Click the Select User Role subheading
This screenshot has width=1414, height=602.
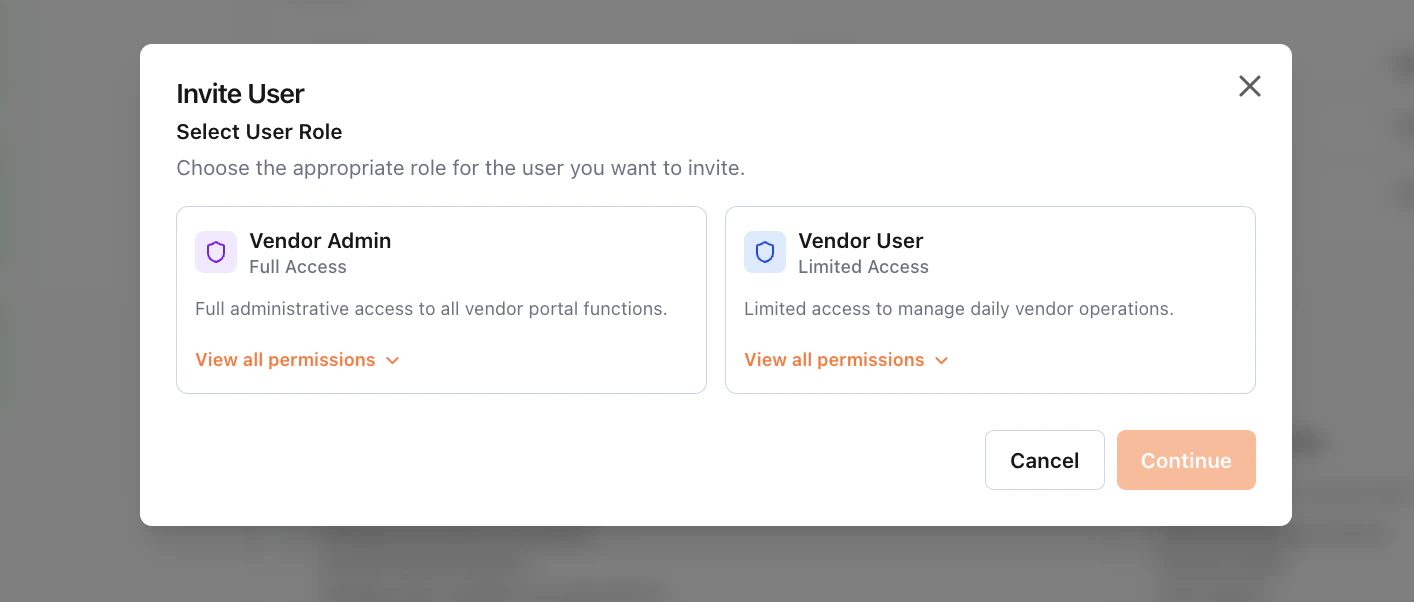(x=259, y=132)
